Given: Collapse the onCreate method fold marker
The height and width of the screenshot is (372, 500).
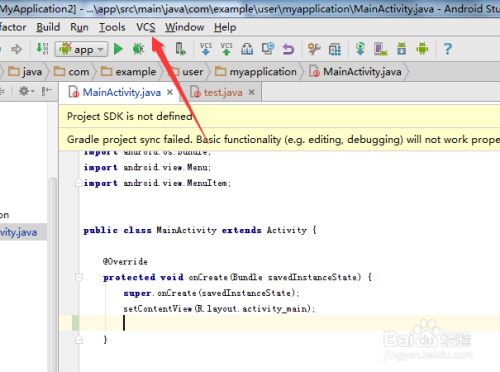Looking at the screenshot, I should [x=79, y=277].
